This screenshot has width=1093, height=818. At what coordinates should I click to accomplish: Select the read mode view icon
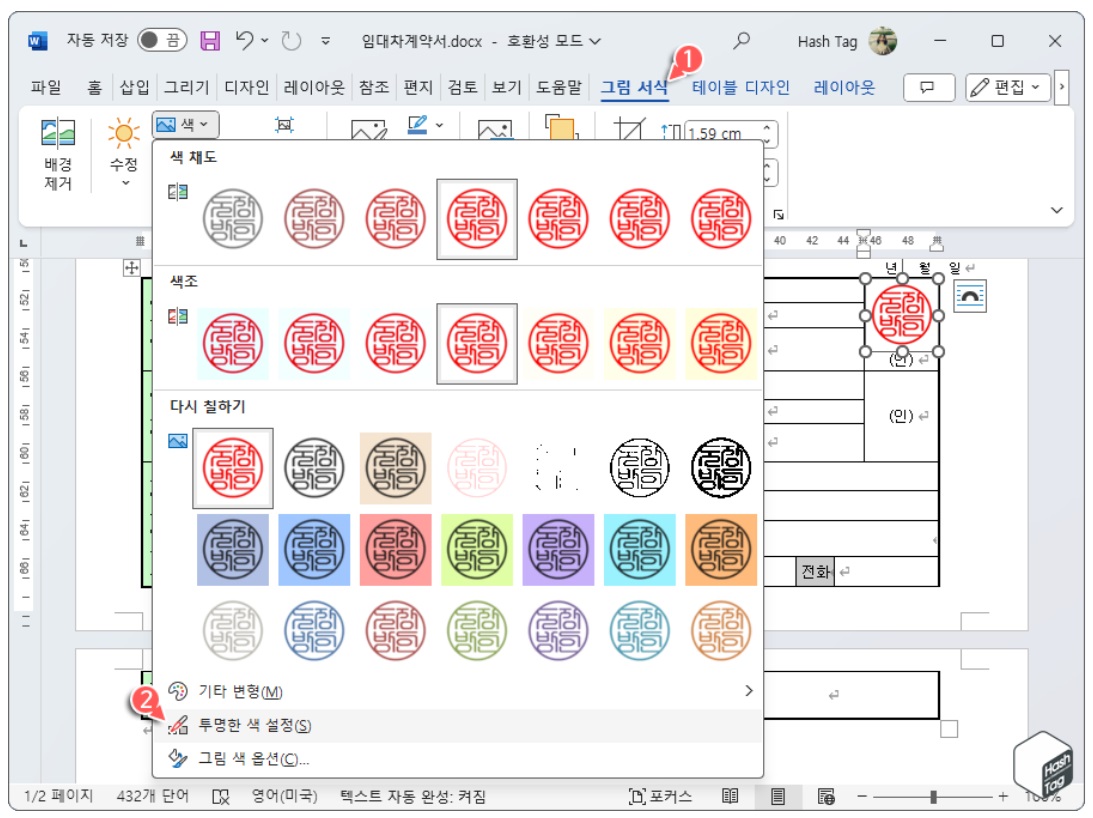pyautogui.click(x=730, y=796)
